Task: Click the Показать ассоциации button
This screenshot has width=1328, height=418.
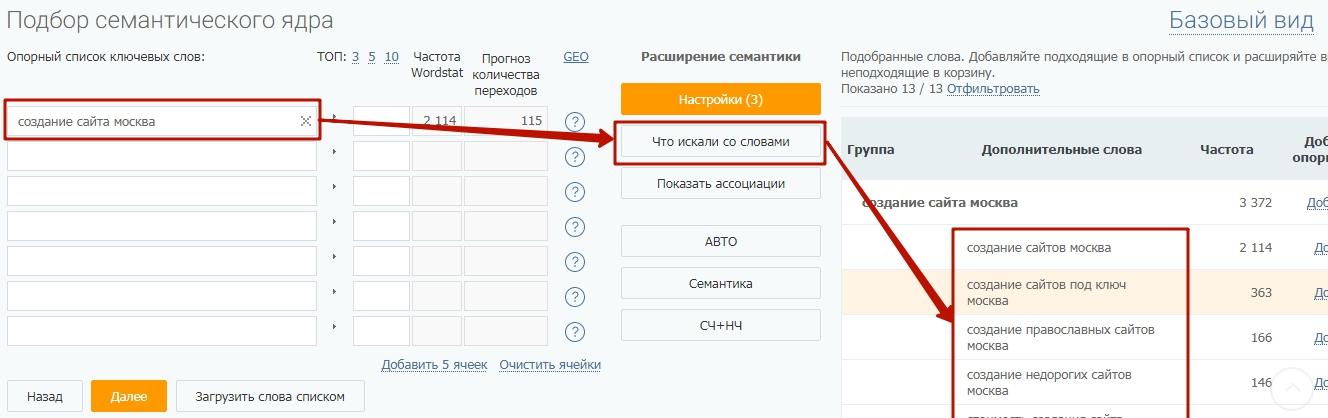Action: pyautogui.click(x=720, y=184)
